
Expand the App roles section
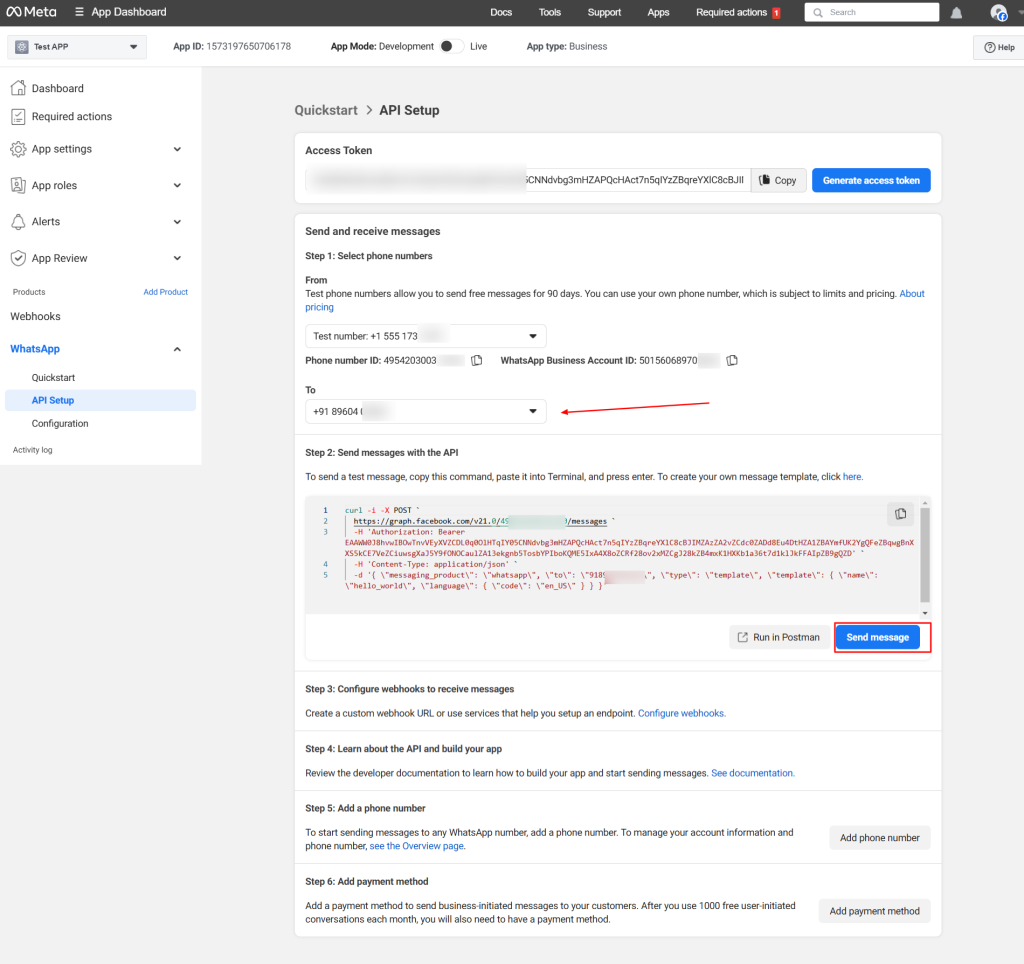[x=177, y=185]
